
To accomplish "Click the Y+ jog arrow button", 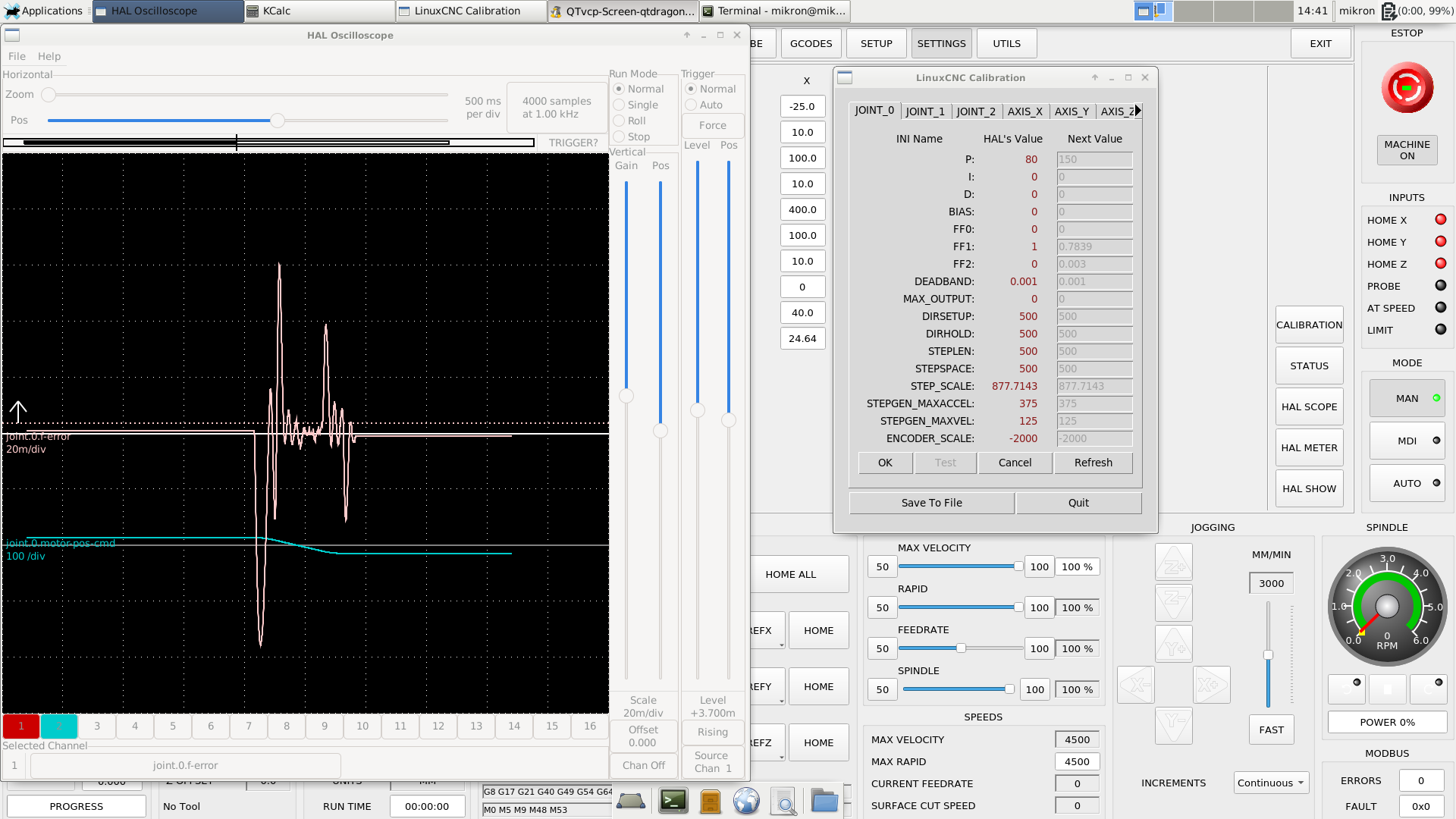I will [1174, 644].
